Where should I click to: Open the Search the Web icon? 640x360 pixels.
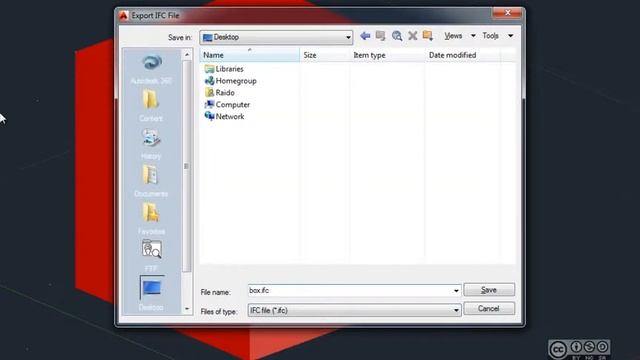[397, 36]
